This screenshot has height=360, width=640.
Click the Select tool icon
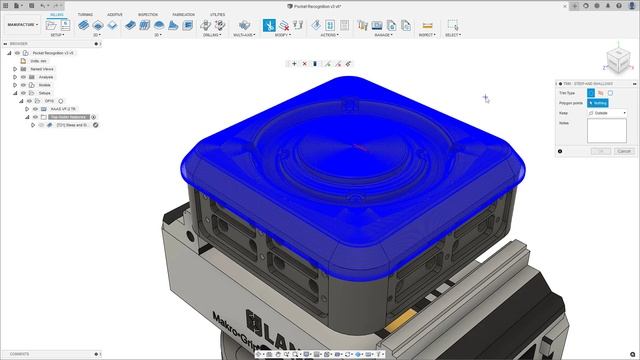click(453, 25)
